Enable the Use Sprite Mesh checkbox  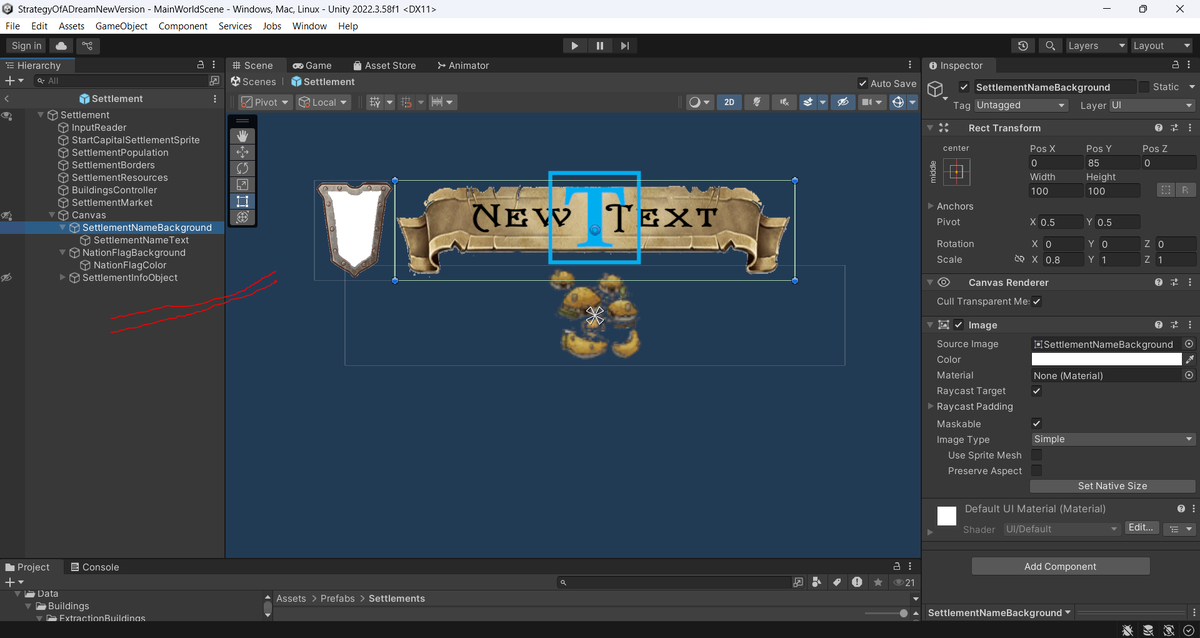(1036, 455)
